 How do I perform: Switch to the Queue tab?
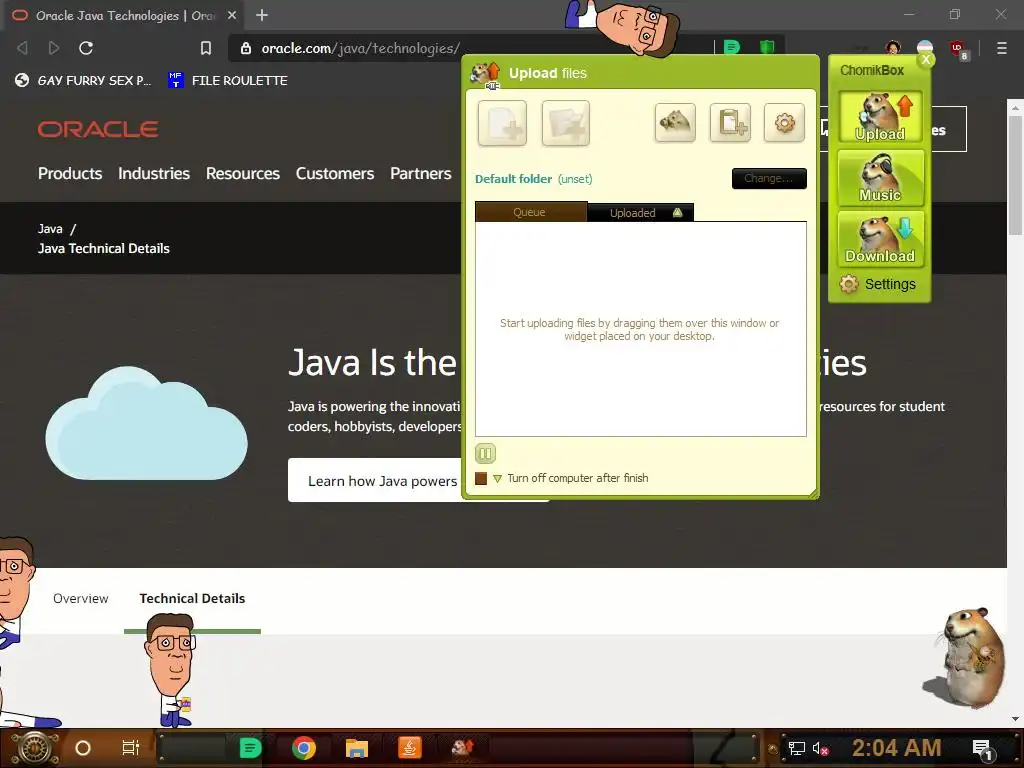530,212
